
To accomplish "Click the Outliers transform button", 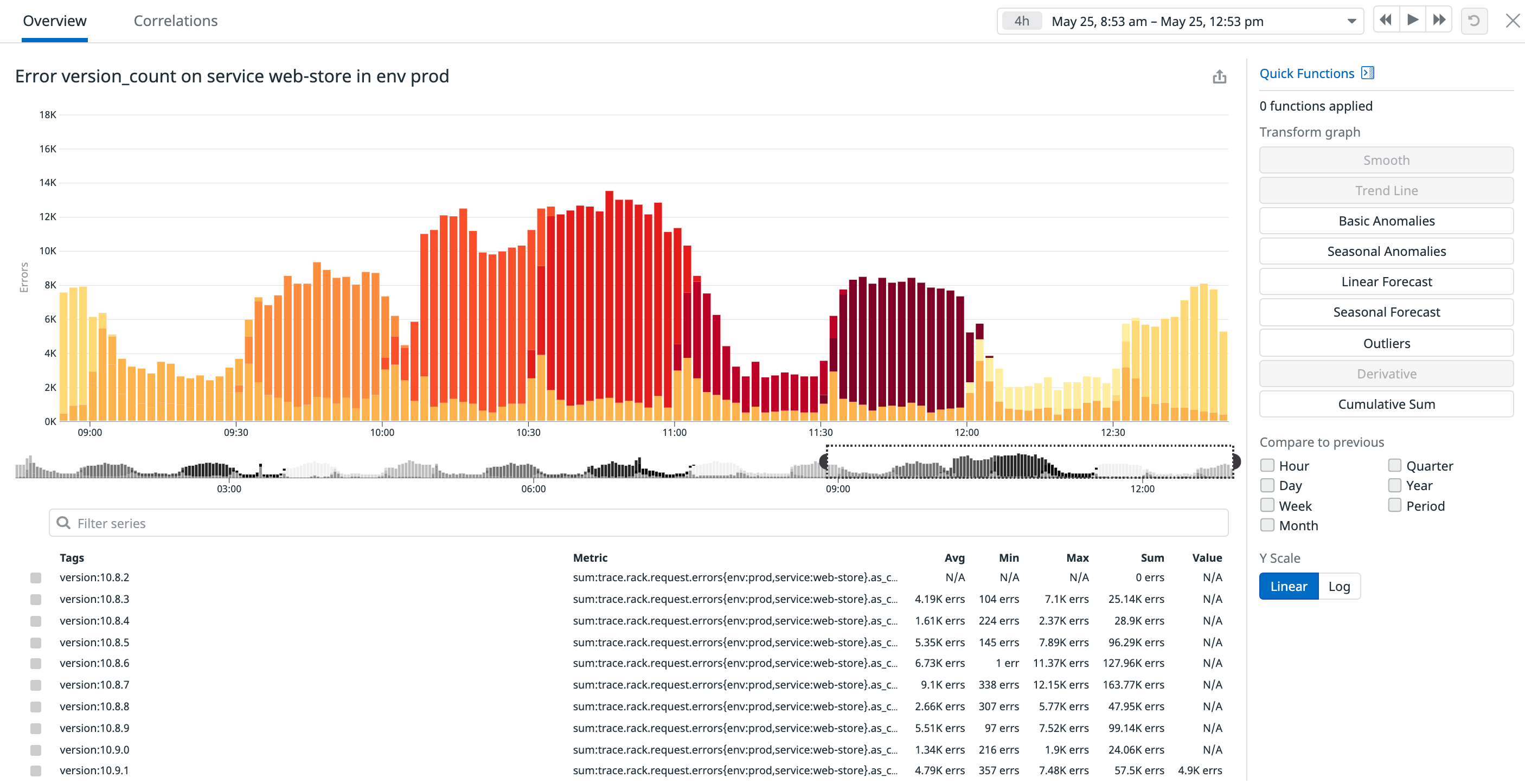I will point(1386,343).
